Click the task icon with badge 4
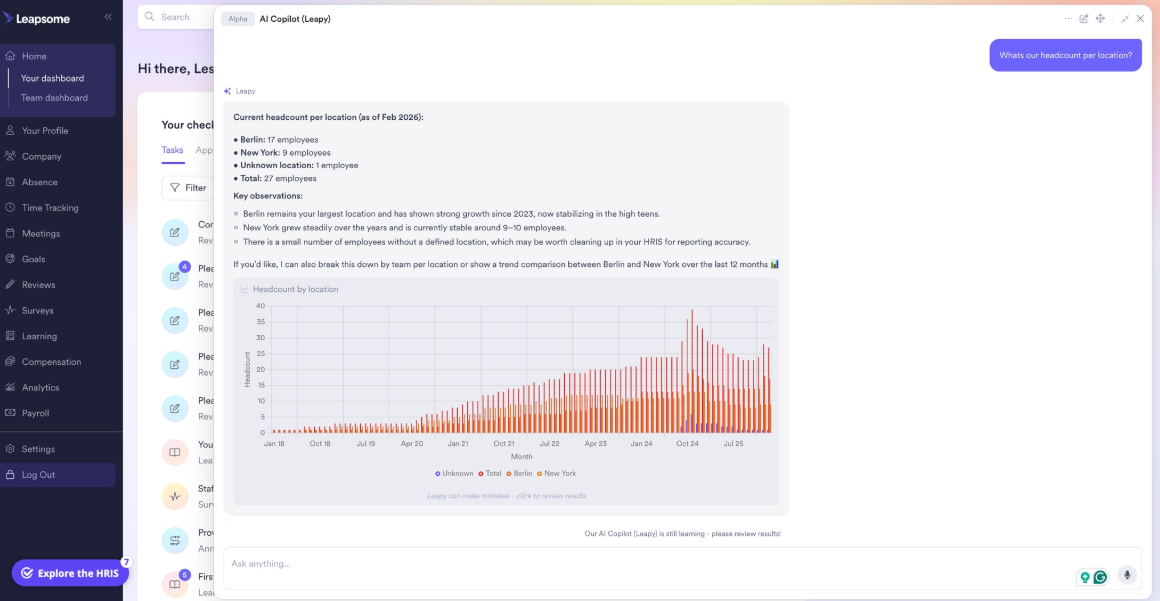 click(x=175, y=277)
